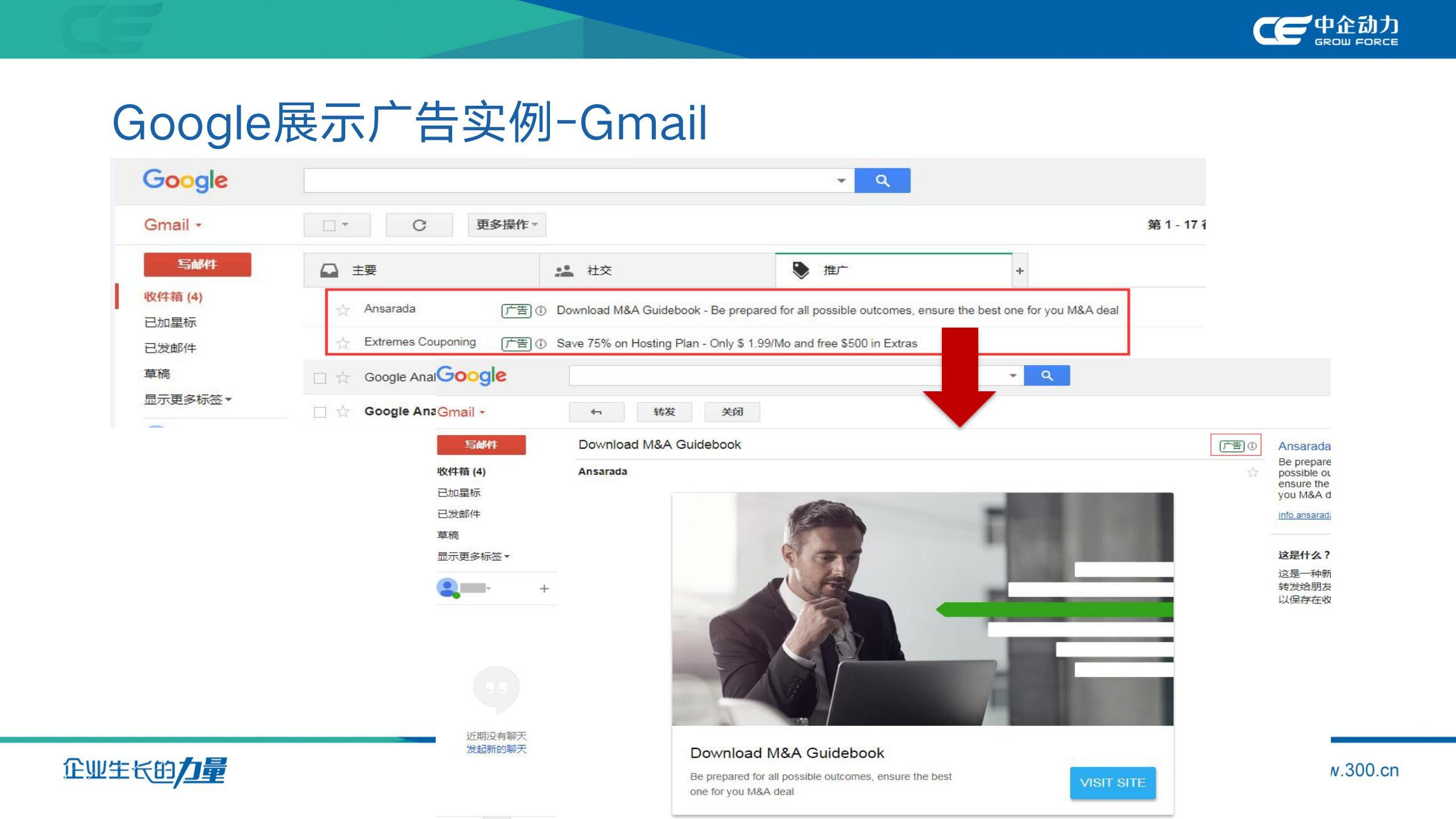Click the tag icon on 推广 tab
1456x819 pixels.
[x=800, y=270]
